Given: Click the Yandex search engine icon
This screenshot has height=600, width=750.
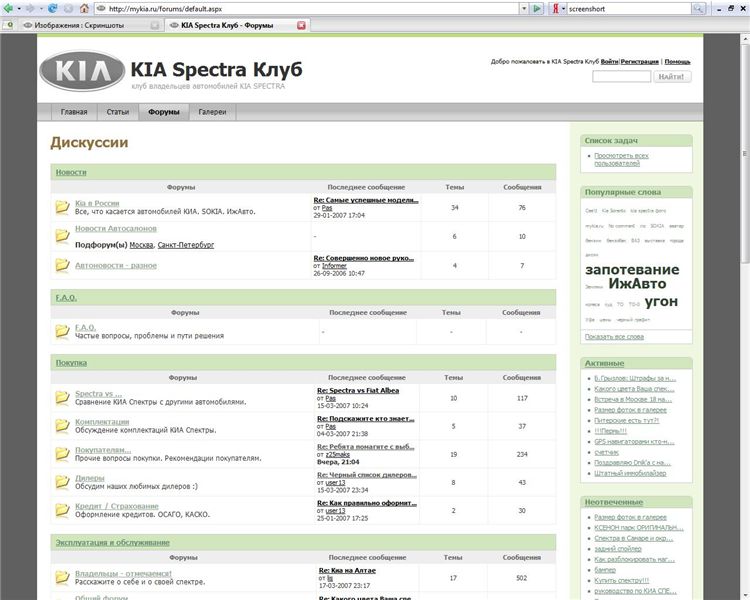Looking at the screenshot, I should (x=555, y=8).
